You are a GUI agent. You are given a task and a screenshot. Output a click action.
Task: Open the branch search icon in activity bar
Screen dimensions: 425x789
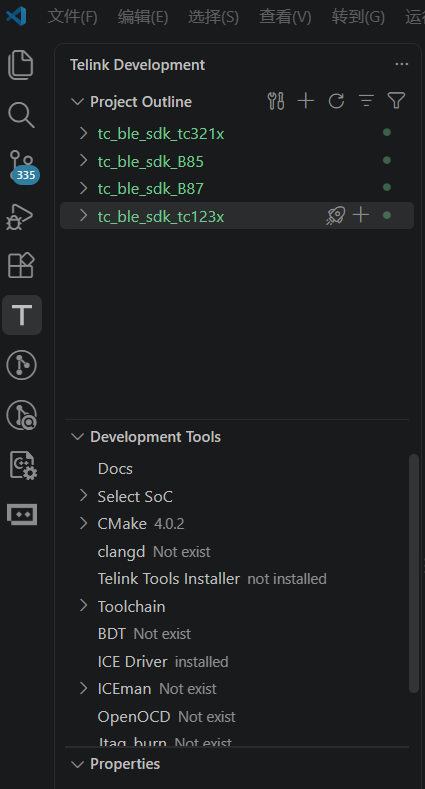tap(21, 415)
